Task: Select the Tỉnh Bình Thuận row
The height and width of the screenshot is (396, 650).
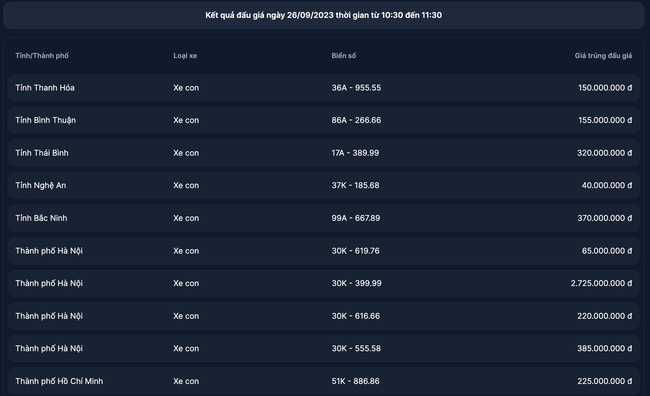Action: (x=323, y=120)
